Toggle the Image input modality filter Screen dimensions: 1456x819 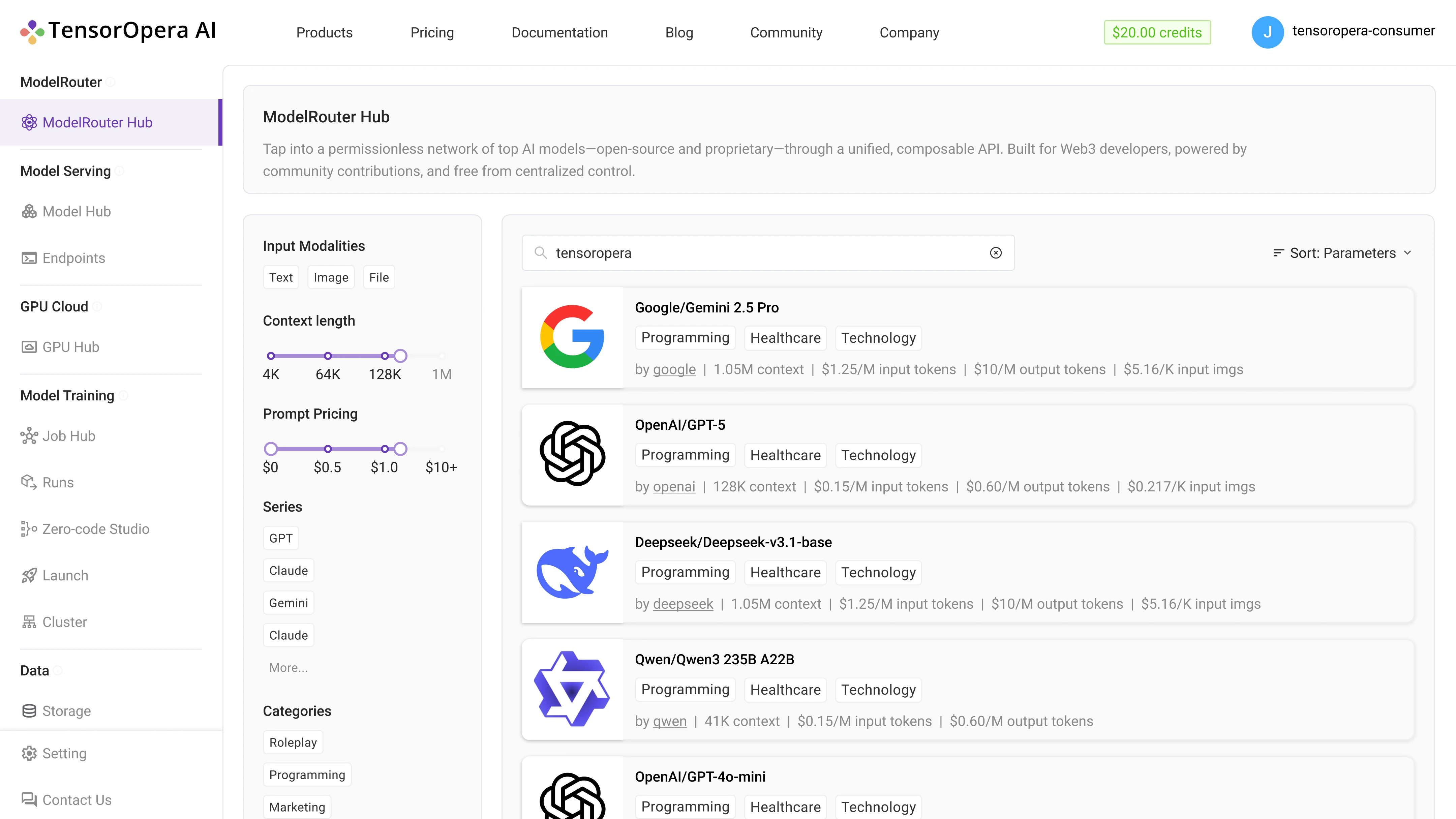tap(331, 277)
